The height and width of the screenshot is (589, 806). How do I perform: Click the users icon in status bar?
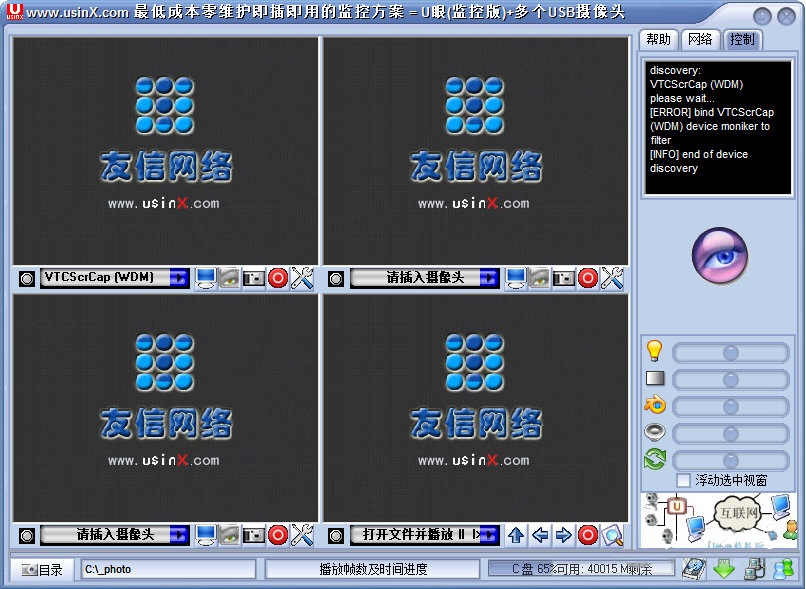pos(784,569)
